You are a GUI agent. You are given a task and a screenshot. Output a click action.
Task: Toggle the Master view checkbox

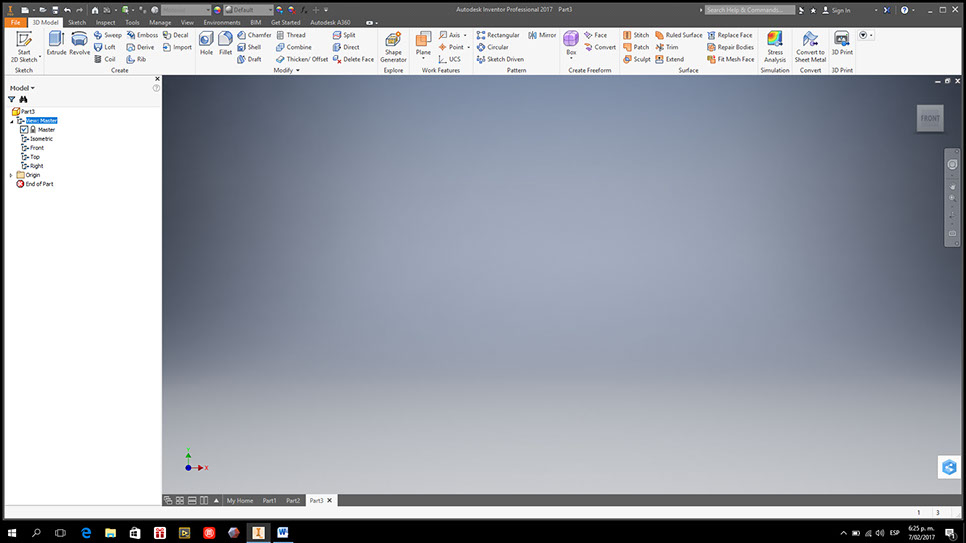[24, 129]
